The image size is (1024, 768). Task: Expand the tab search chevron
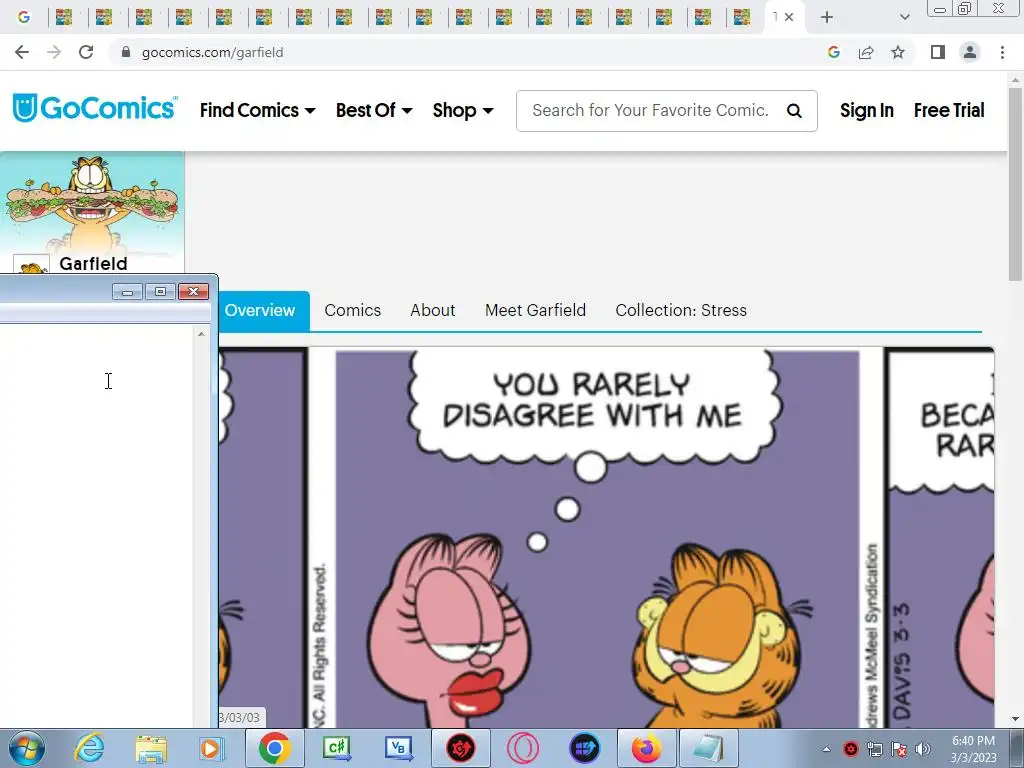[x=904, y=17]
